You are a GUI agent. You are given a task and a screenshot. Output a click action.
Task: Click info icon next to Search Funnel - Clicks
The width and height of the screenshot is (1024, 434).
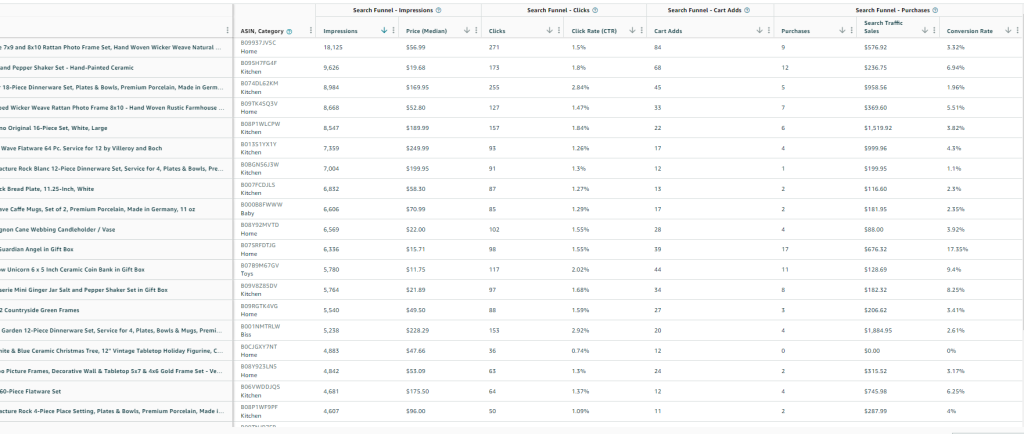596,10
